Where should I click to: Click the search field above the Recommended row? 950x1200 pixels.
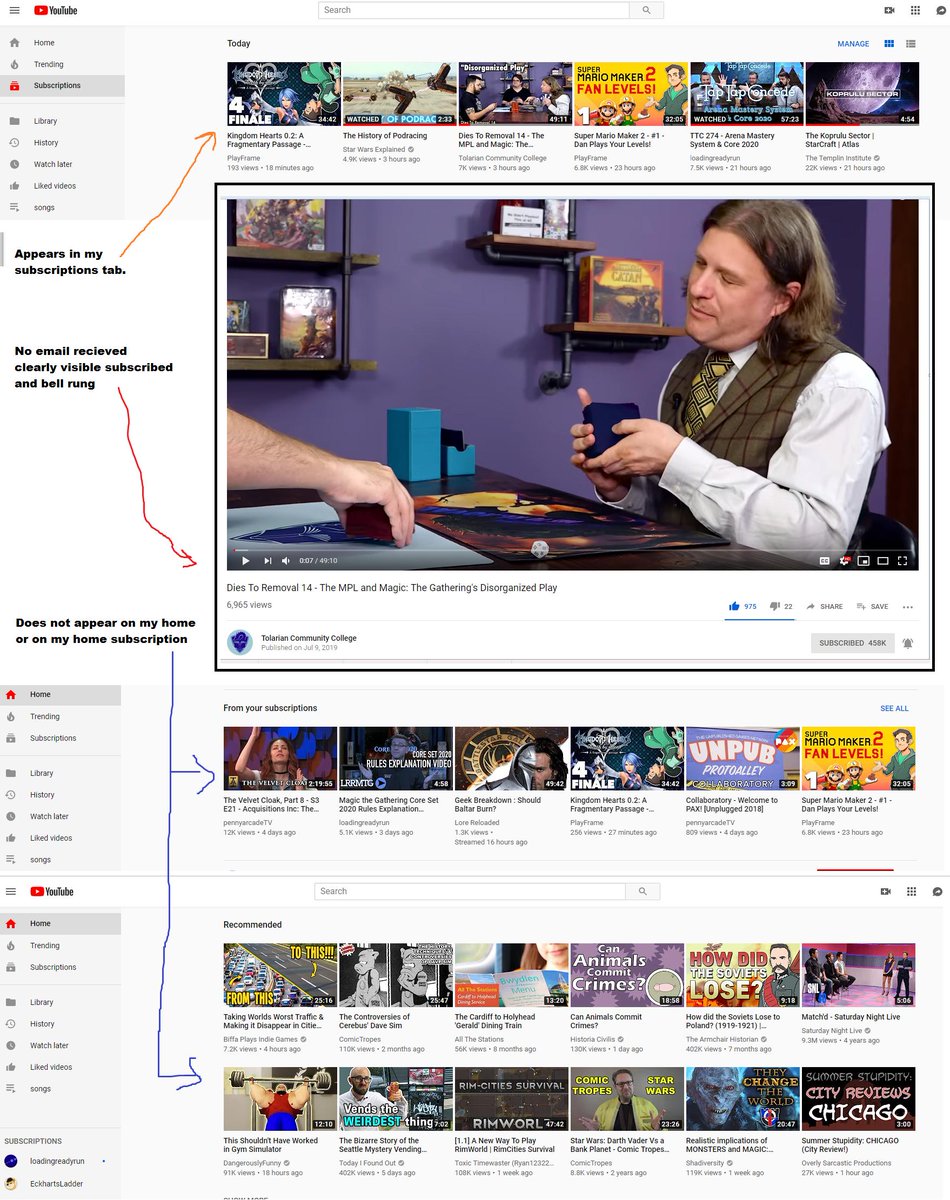[470, 891]
